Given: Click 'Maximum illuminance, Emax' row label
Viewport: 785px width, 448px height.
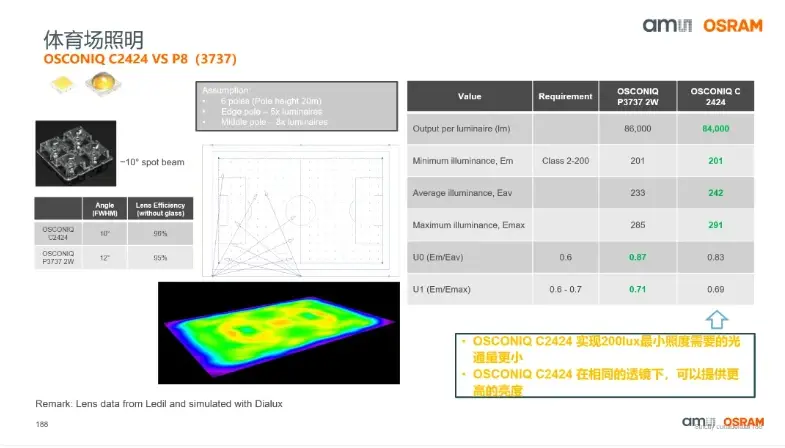Looking at the screenshot, I should click(469, 225).
